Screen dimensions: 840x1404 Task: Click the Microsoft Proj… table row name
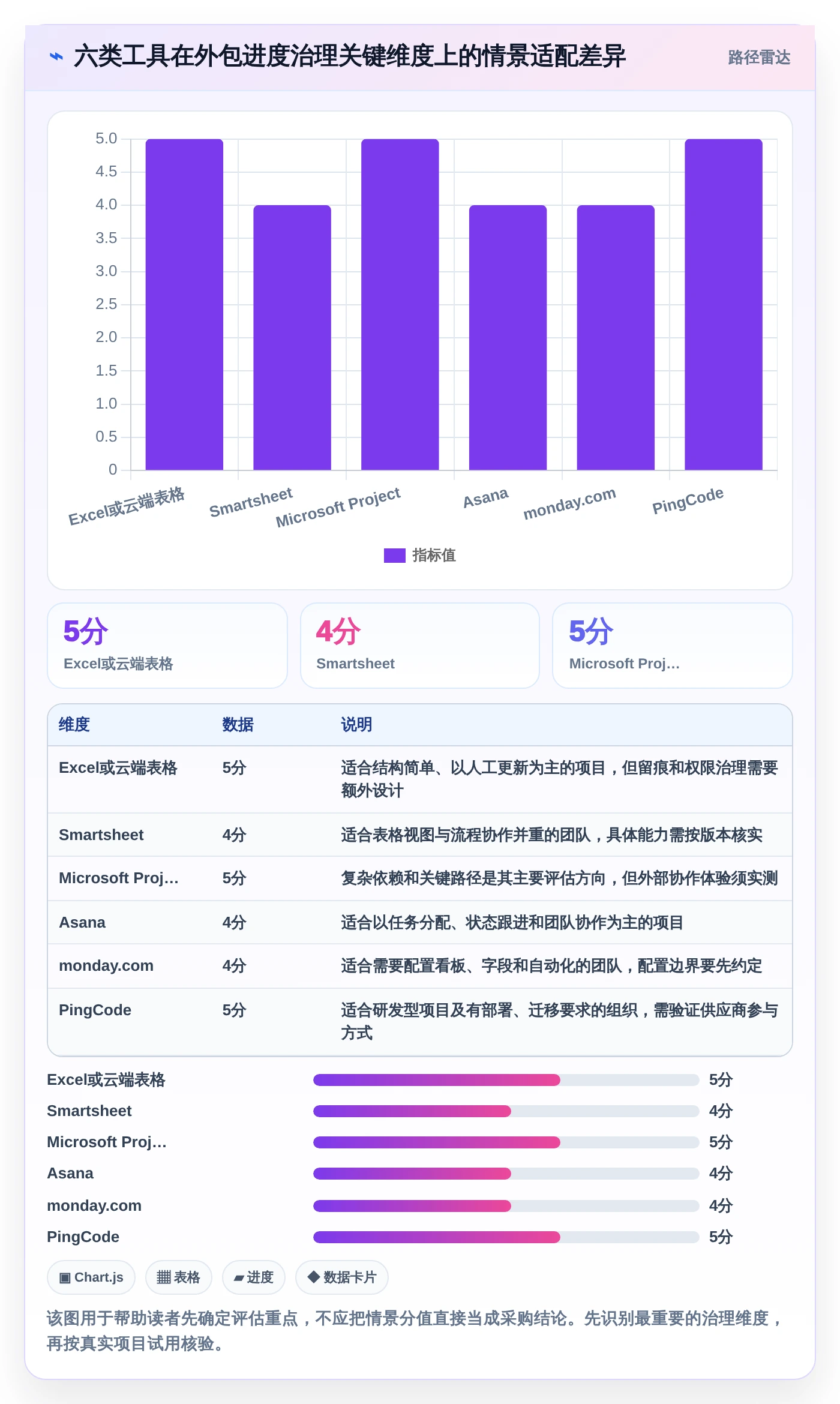119,878
